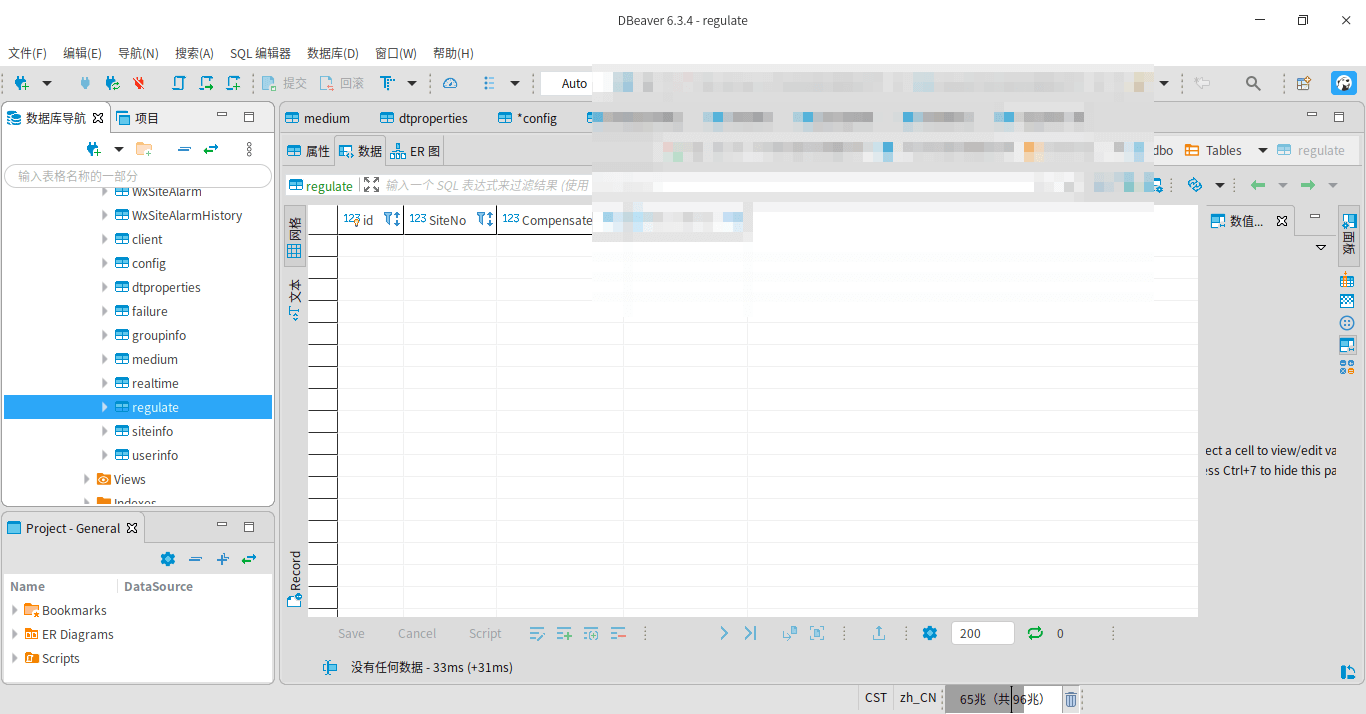Toggle link with editor in database navigator
This screenshot has height=714, width=1366.
pos(211,149)
